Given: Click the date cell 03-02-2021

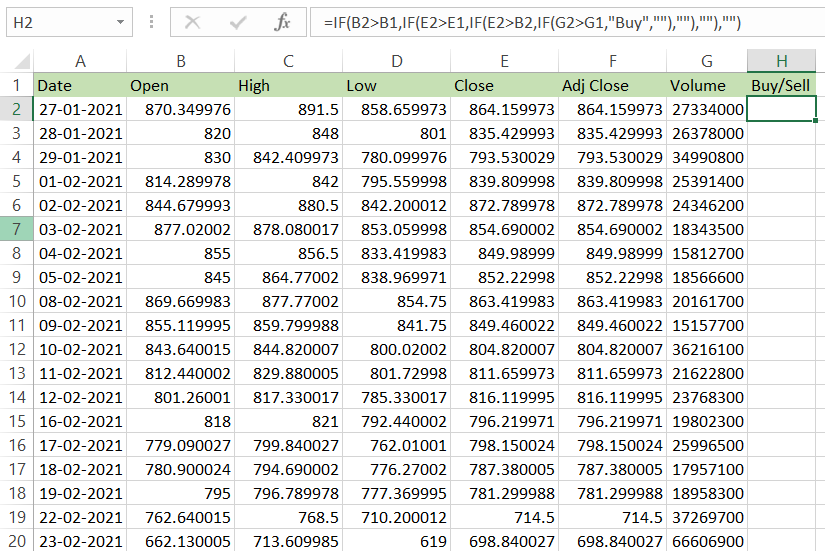Looking at the screenshot, I should [x=80, y=230].
